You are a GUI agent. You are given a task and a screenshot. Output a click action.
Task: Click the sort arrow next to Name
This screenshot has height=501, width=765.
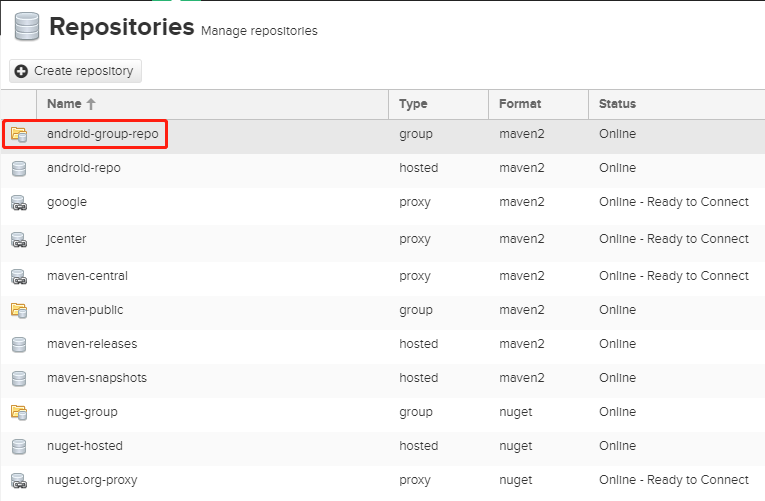(x=91, y=104)
